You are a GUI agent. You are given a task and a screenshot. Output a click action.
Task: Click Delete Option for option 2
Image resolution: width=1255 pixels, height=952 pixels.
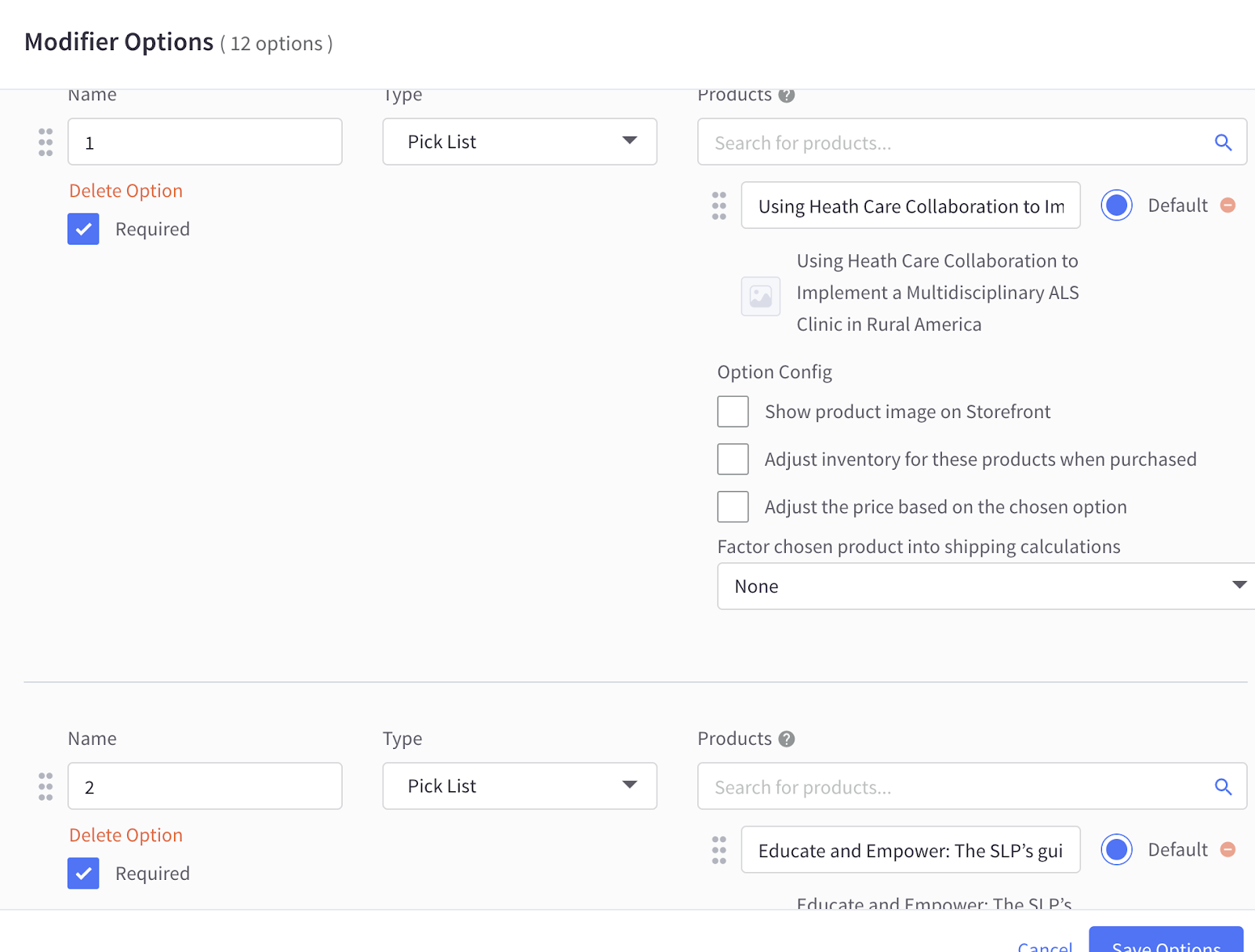(x=125, y=836)
